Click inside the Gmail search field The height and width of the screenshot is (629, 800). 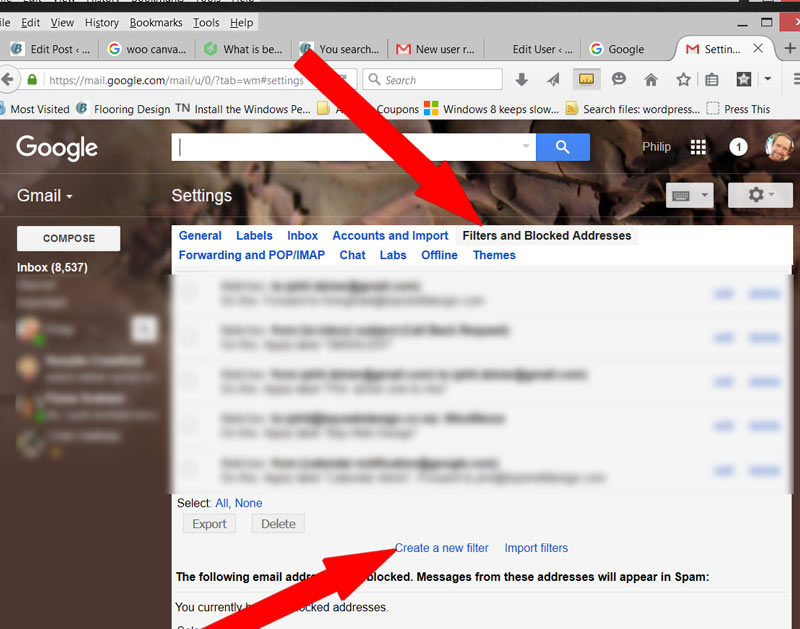(x=350, y=147)
